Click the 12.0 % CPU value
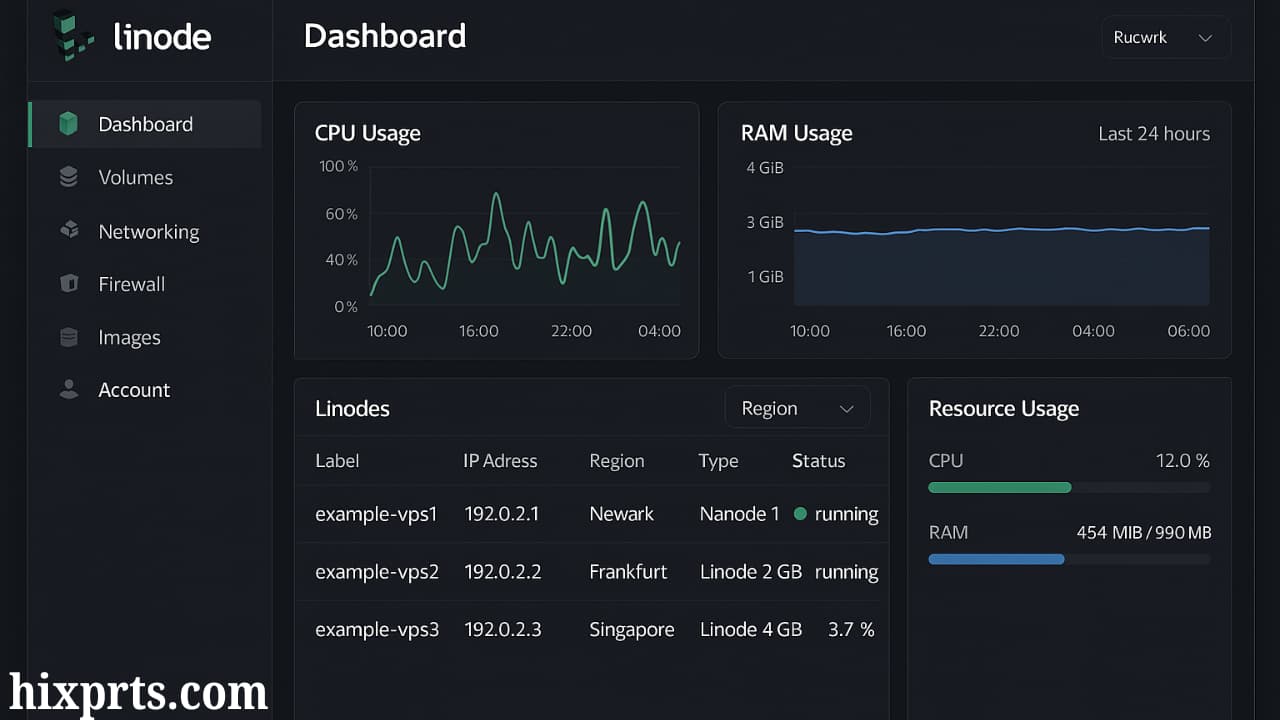This screenshot has height=720, width=1280. tap(1183, 461)
